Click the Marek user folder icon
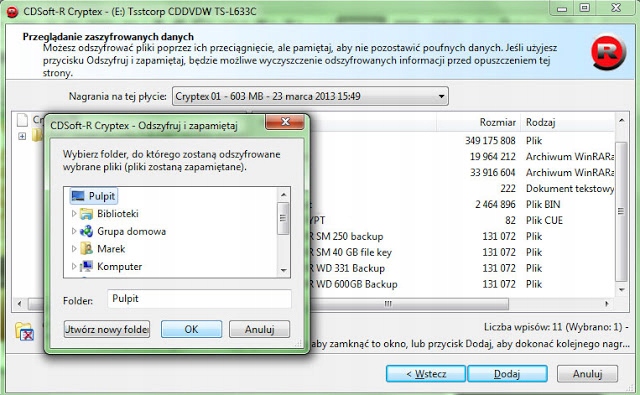 point(86,249)
